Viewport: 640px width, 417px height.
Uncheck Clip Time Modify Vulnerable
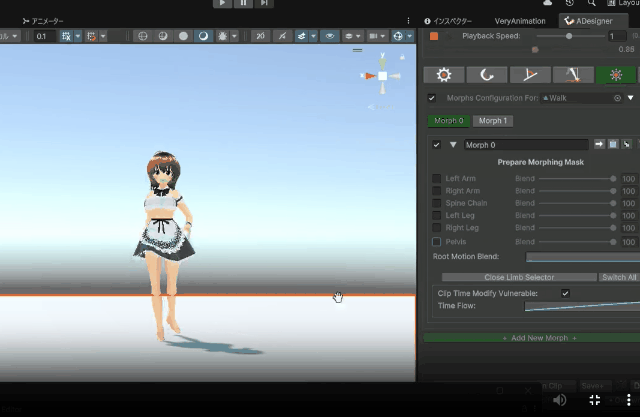click(x=566, y=293)
